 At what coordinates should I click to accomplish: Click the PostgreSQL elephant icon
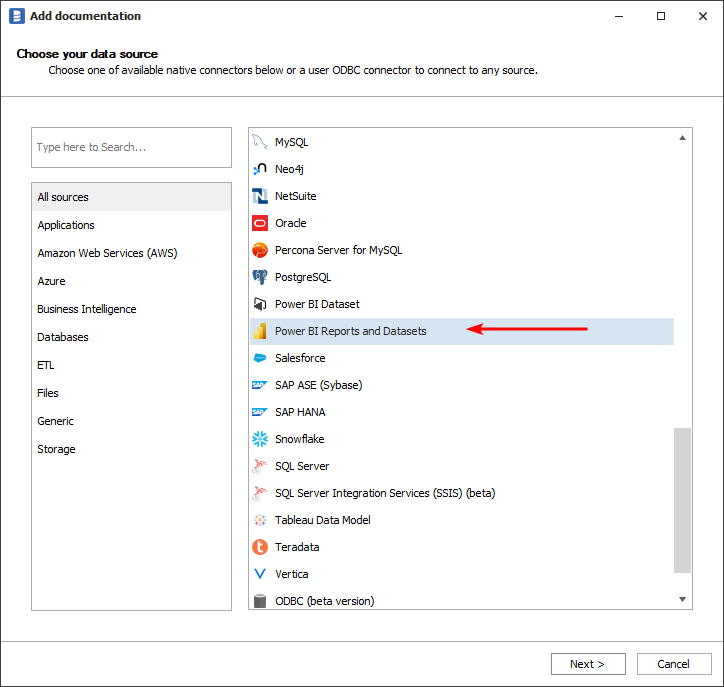pos(260,277)
